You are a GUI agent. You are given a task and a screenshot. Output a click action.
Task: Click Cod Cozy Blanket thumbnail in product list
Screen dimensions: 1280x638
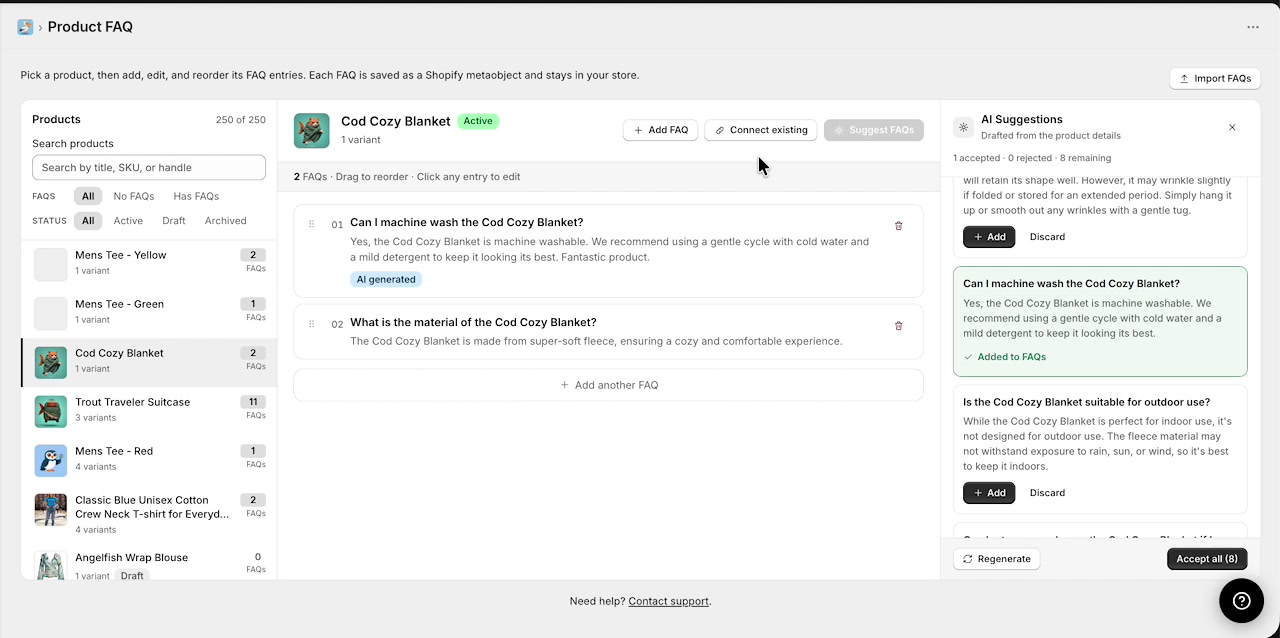click(x=51, y=362)
